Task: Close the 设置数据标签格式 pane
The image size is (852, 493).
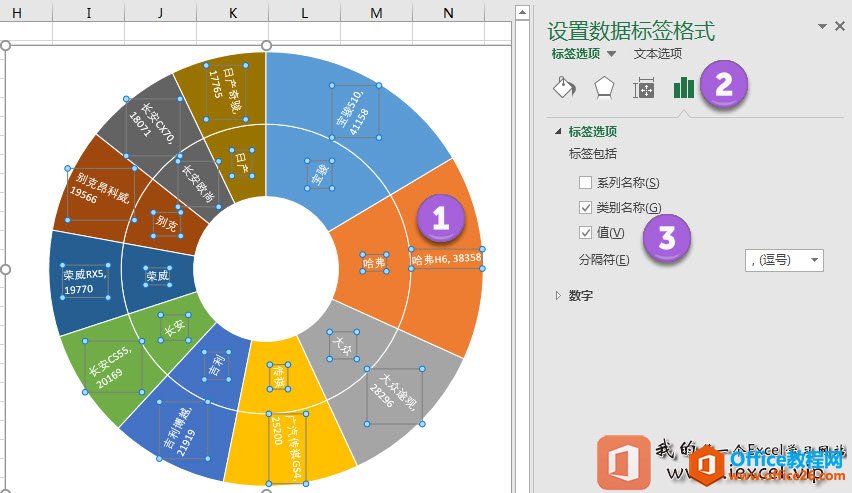Action: (x=840, y=26)
